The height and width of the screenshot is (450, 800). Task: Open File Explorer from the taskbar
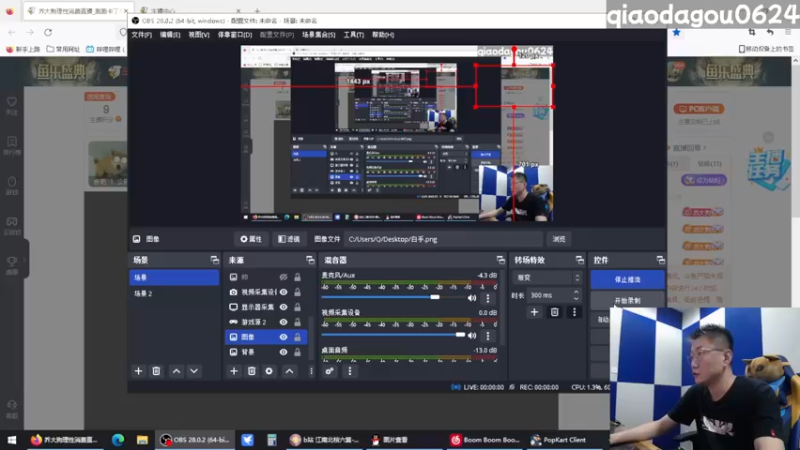[142, 440]
